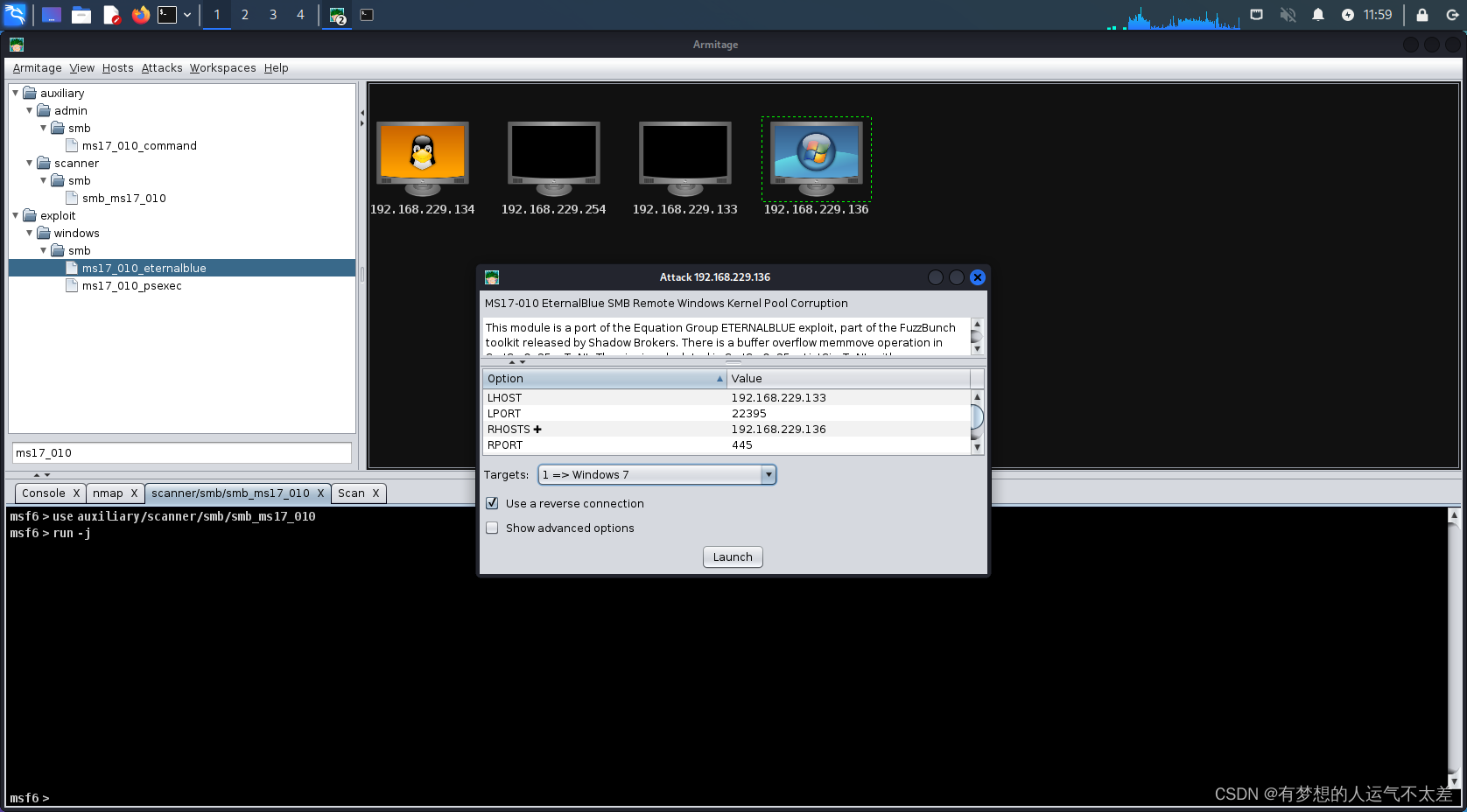Click the second terminal window taskbar icon
1467x812 pixels.
[x=367, y=15]
